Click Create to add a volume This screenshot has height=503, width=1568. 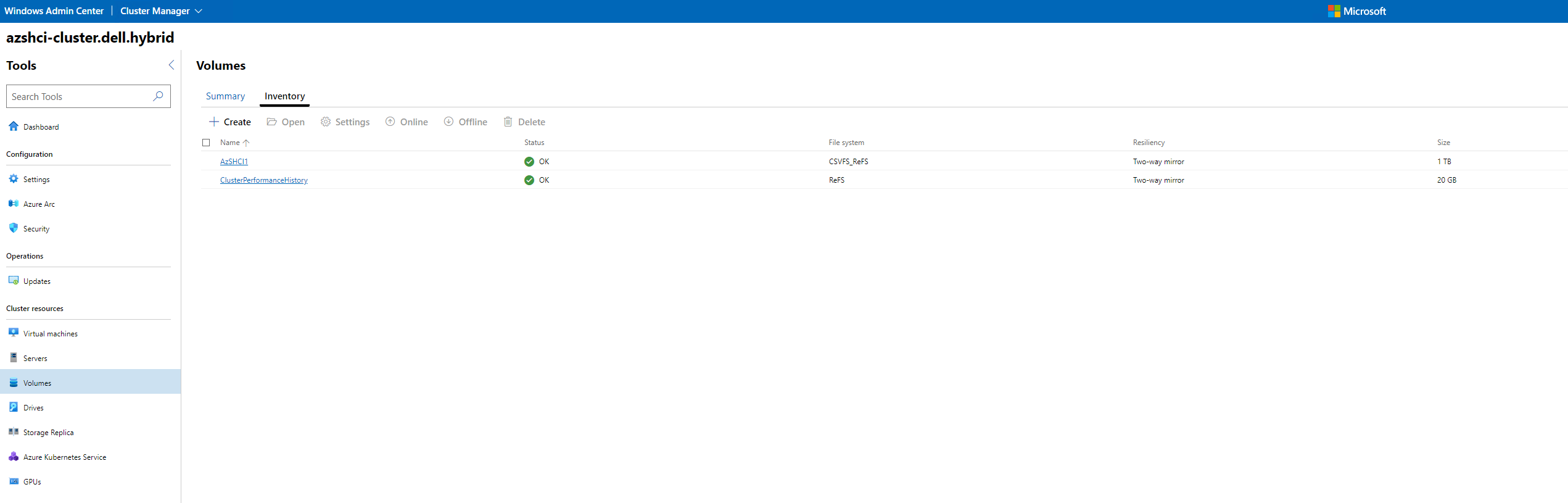click(230, 122)
